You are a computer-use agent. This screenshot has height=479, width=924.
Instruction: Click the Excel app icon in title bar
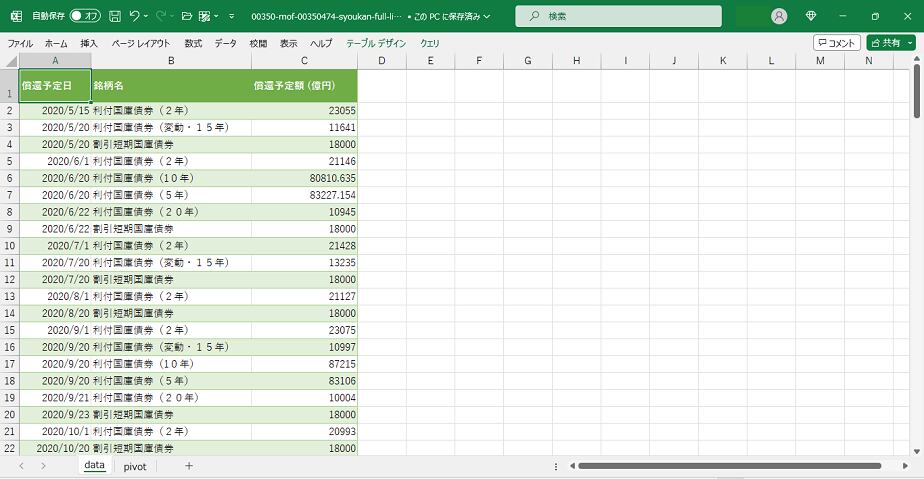(x=15, y=16)
